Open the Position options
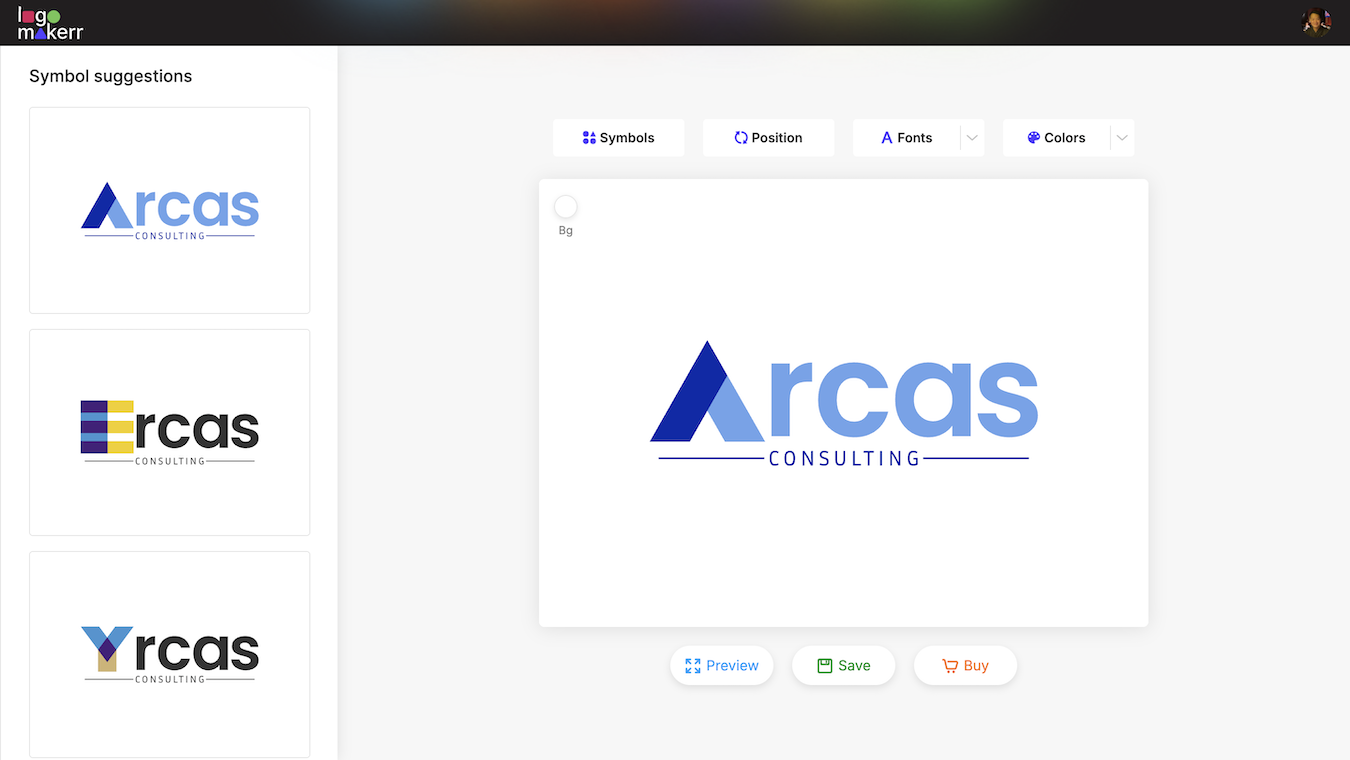This screenshot has height=760, width=1350. [768, 138]
